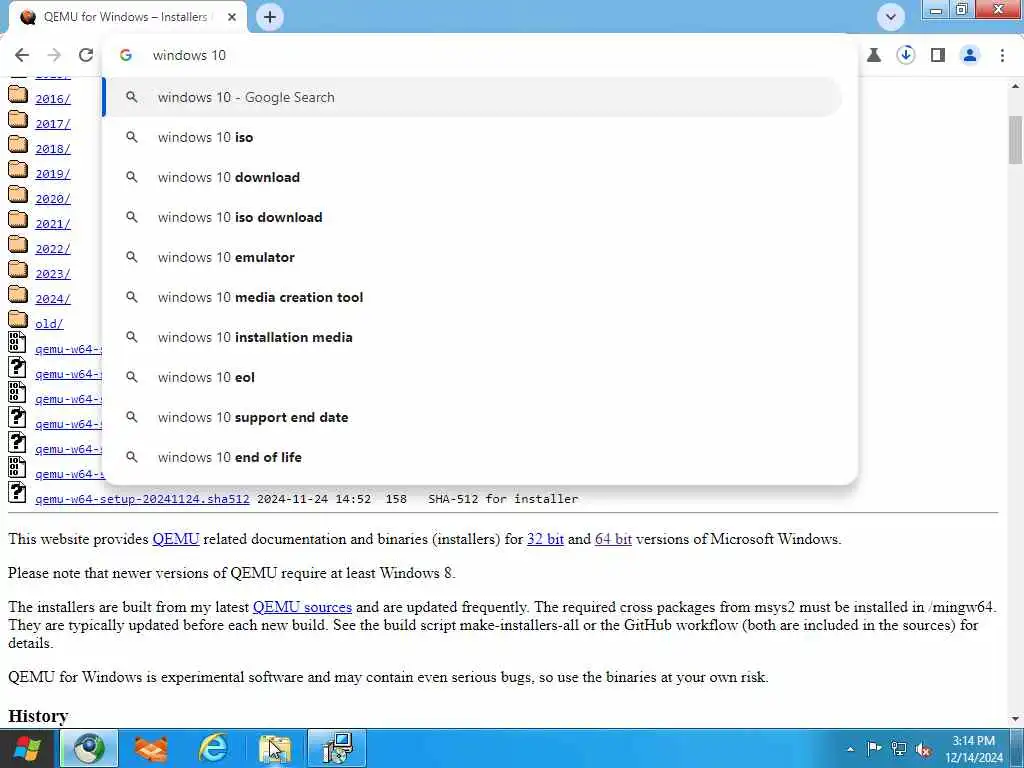Image resolution: width=1024 pixels, height=768 pixels.
Task: Open the taskbar clock showing 3:14 PM
Action: coord(974,749)
